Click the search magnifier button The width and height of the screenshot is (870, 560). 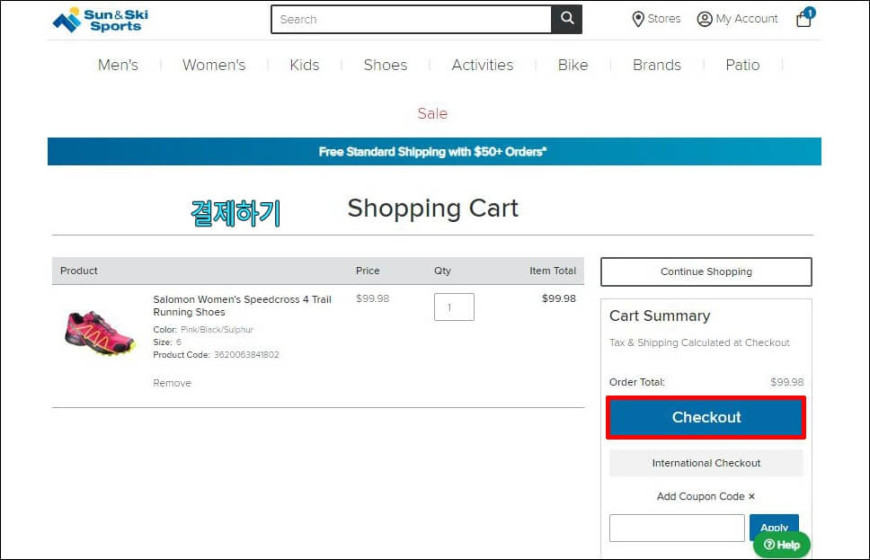pos(566,19)
